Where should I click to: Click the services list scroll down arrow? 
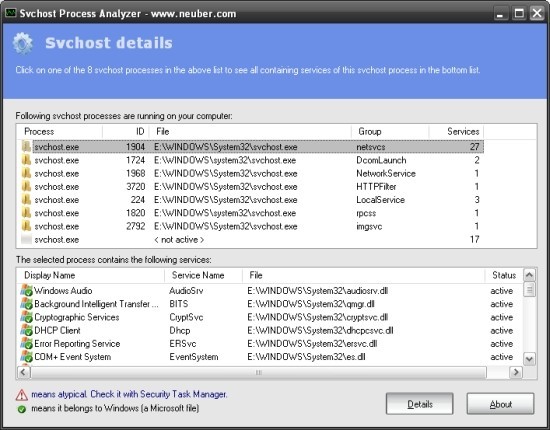[x=529, y=359]
